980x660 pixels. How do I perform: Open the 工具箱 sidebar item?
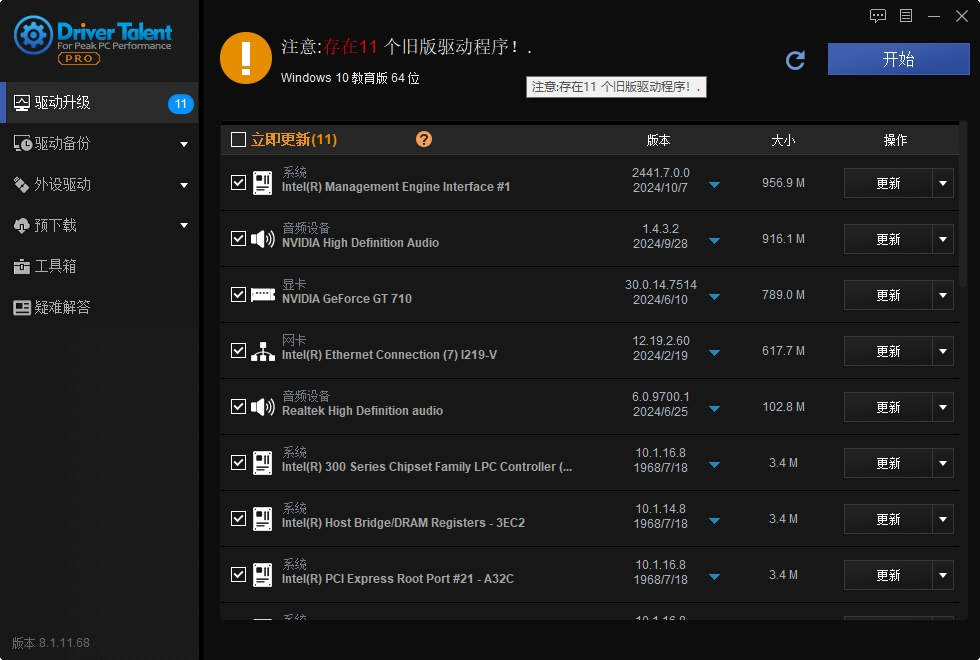coord(99,266)
